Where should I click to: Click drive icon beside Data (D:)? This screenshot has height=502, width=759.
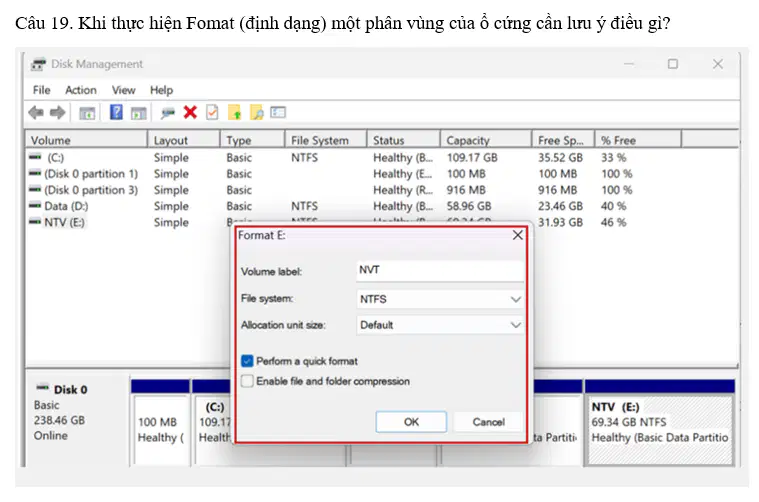coord(35,206)
